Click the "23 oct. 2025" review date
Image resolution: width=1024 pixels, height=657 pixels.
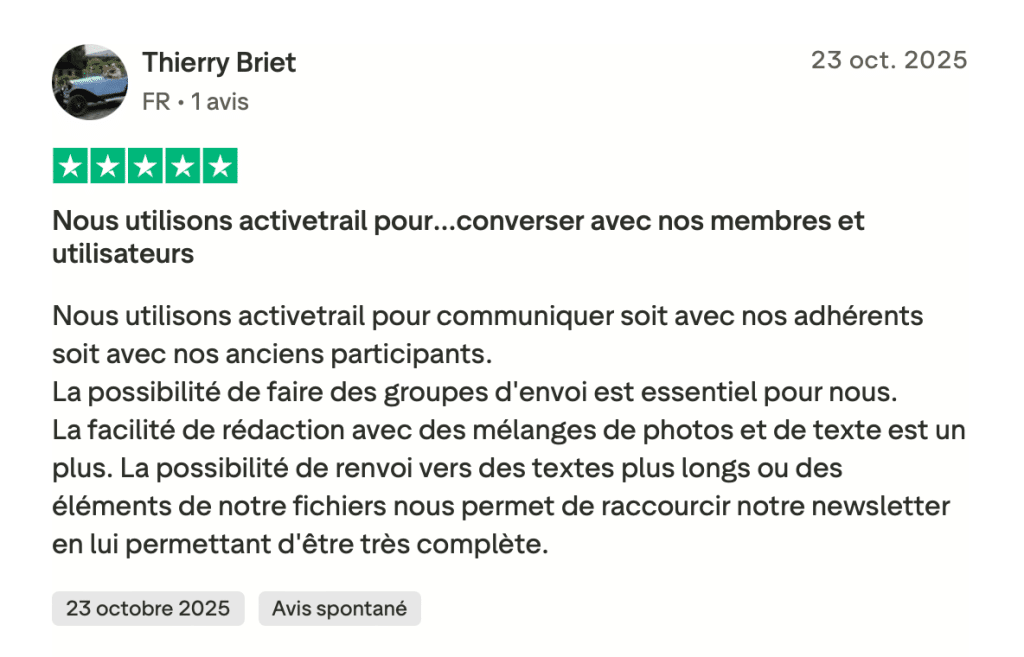pyautogui.click(x=888, y=60)
